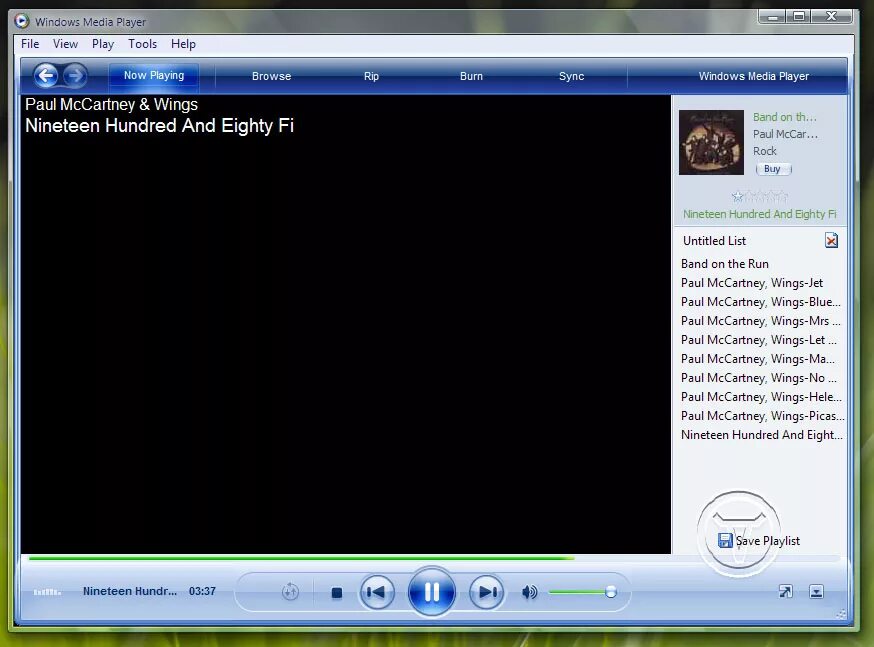Click the 03:37 elapsed time display
Viewport: 874px width, 647px height.
tap(202, 591)
